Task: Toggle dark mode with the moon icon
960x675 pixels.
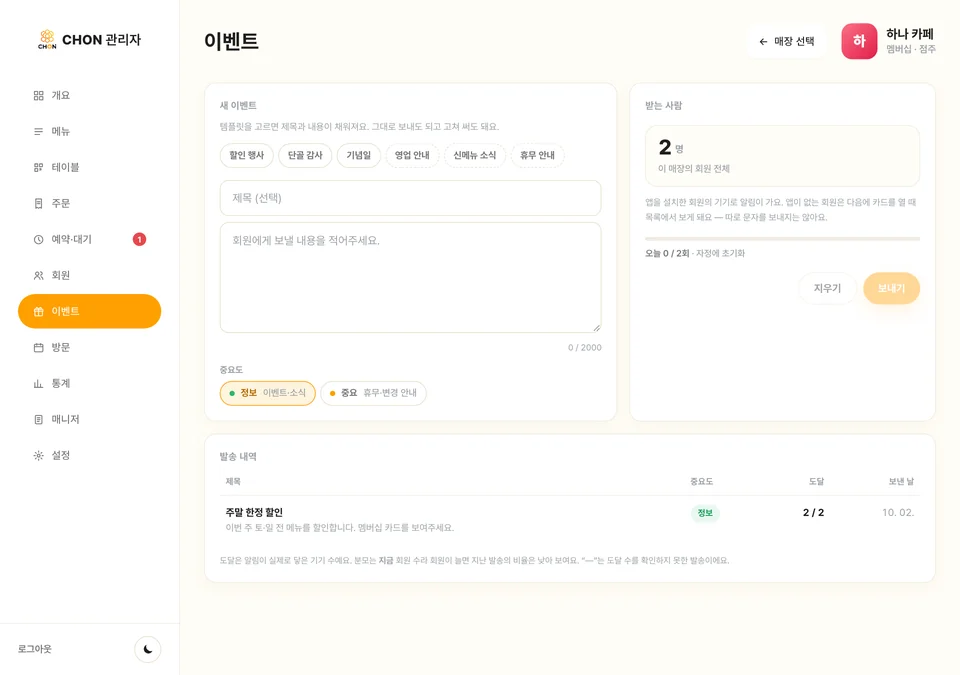Action: click(x=148, y=649)
